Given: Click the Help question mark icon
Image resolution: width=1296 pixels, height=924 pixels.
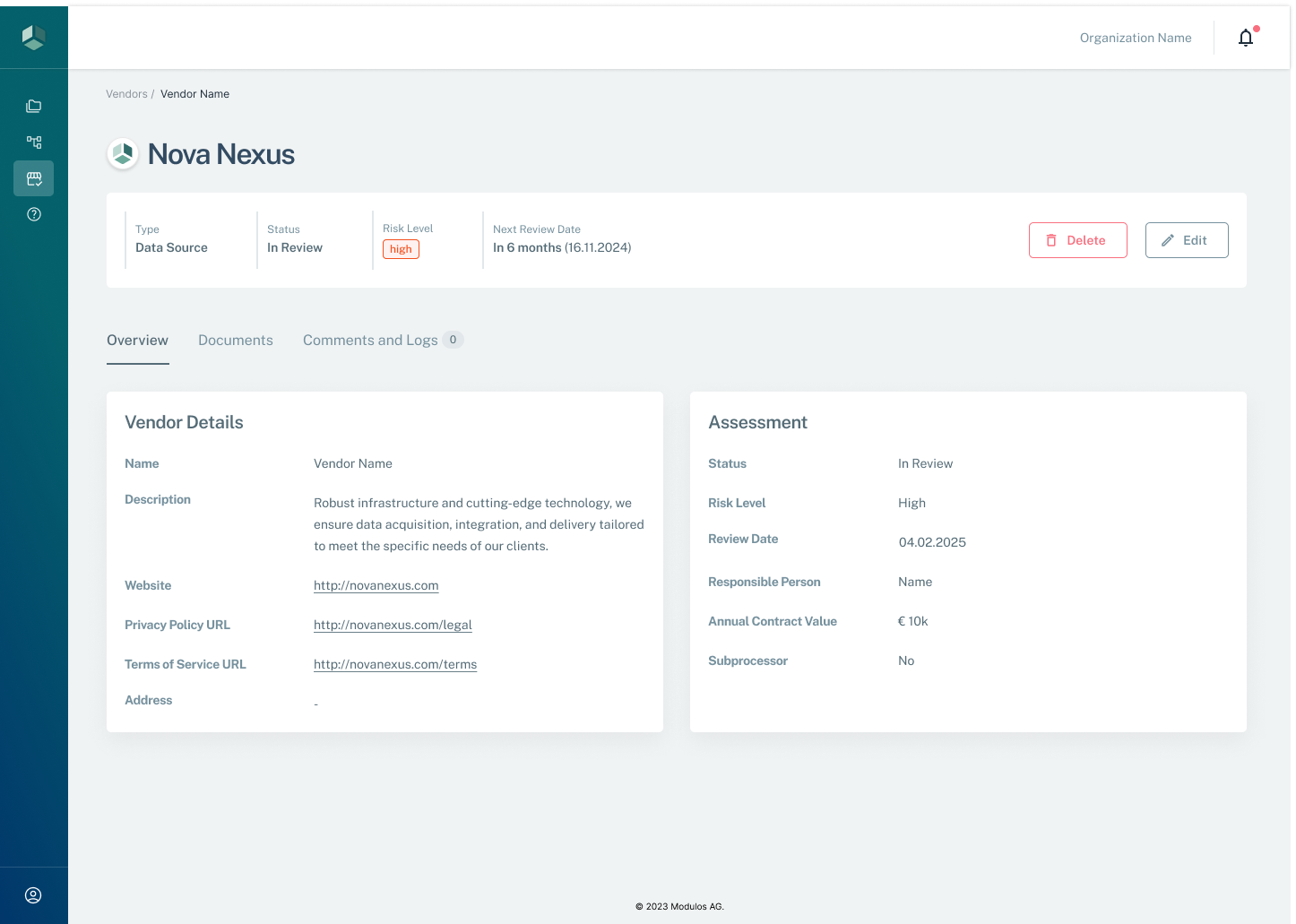Looking at the screenshot, I should [x=33, y=214].
